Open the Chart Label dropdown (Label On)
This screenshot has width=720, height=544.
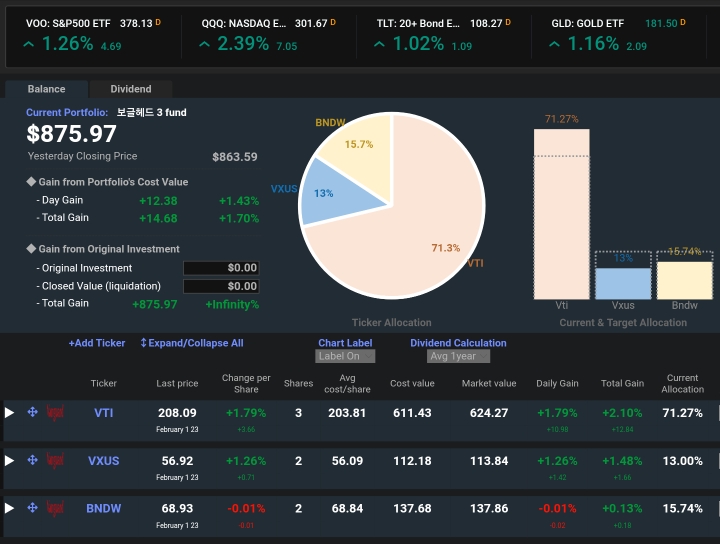(x=345, y=356)
